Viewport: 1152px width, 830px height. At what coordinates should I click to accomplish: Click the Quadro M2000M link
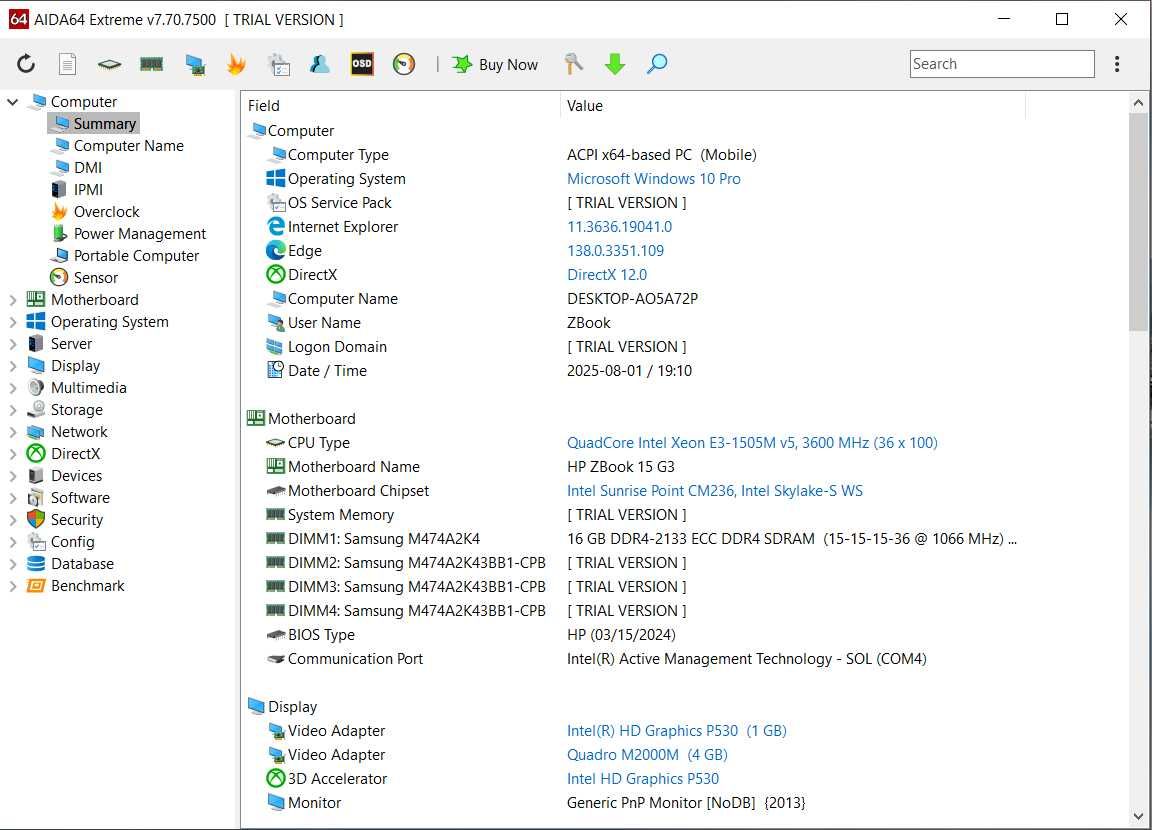pos(647,755)
